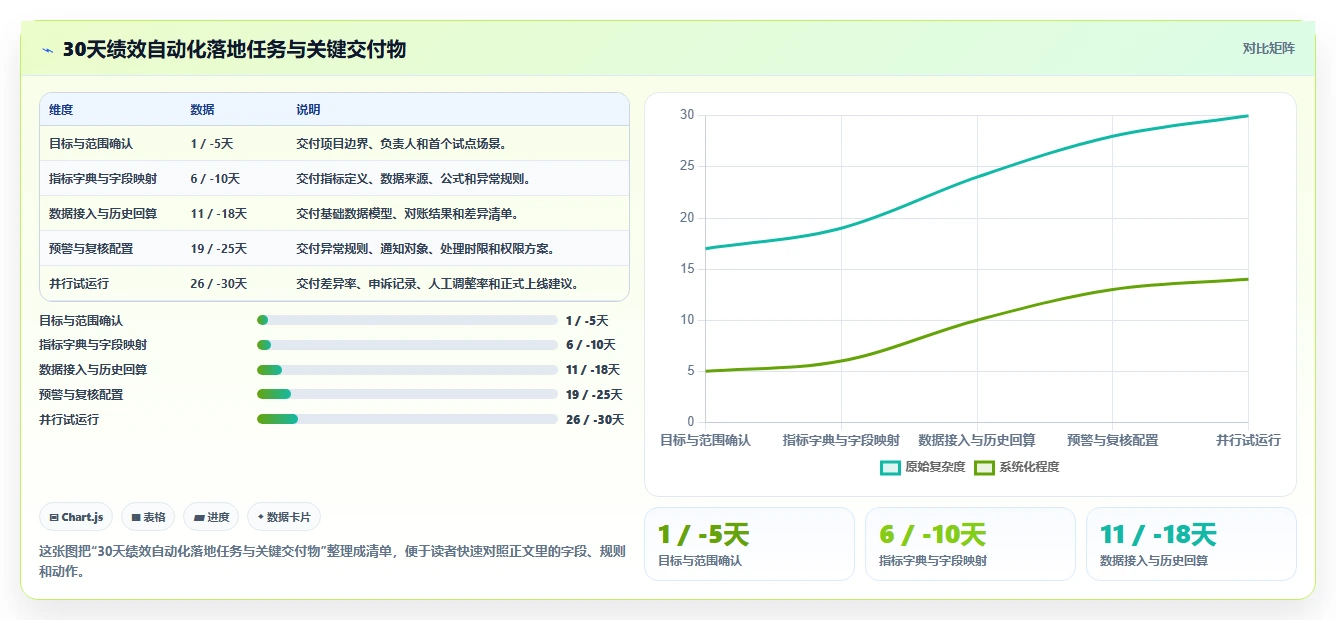Click table cell 26 / -30天
The width and height of the screenshot is (1336, 620).
(218, 284)
